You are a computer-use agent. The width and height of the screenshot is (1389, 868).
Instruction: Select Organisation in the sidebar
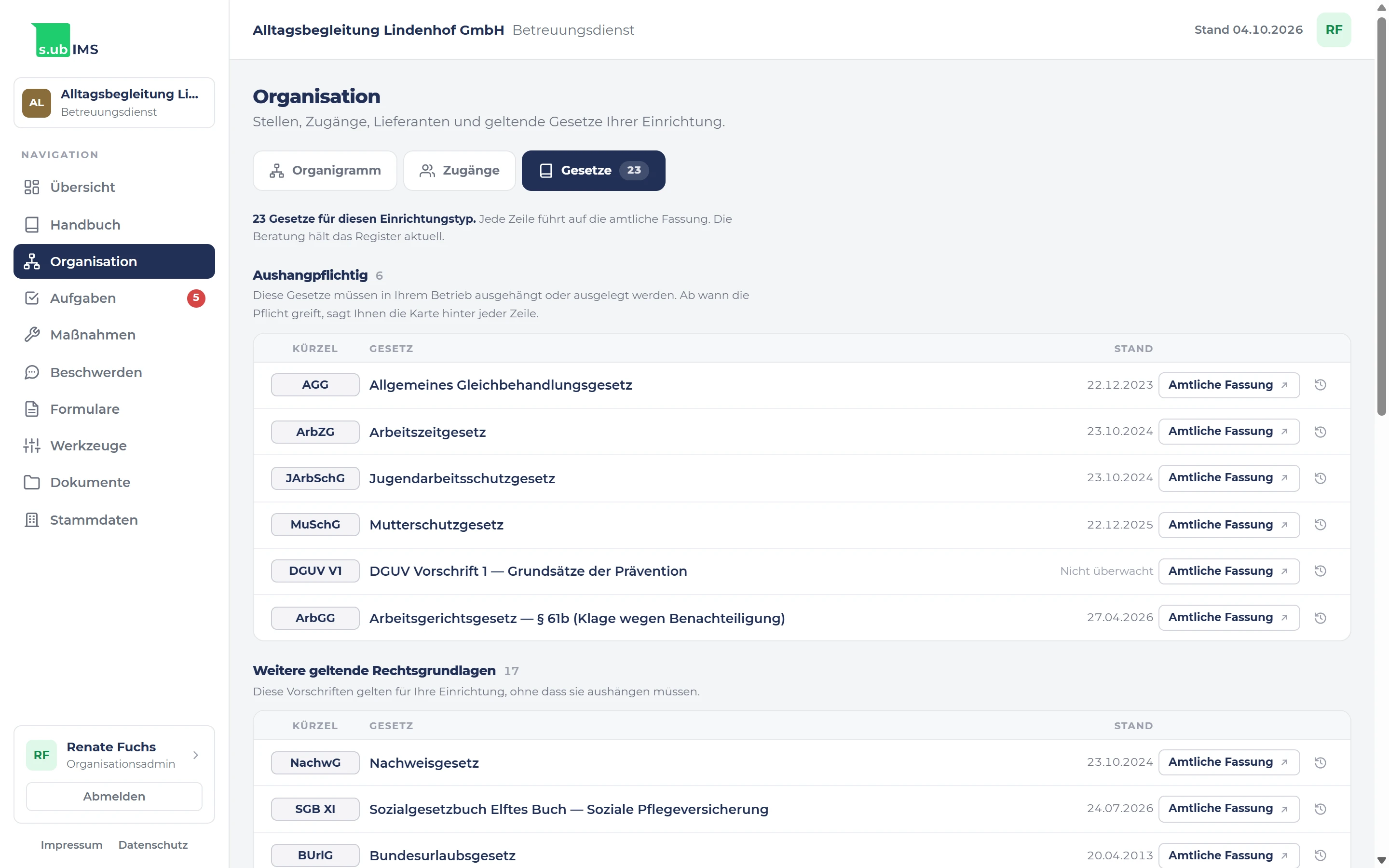(114, 261)
